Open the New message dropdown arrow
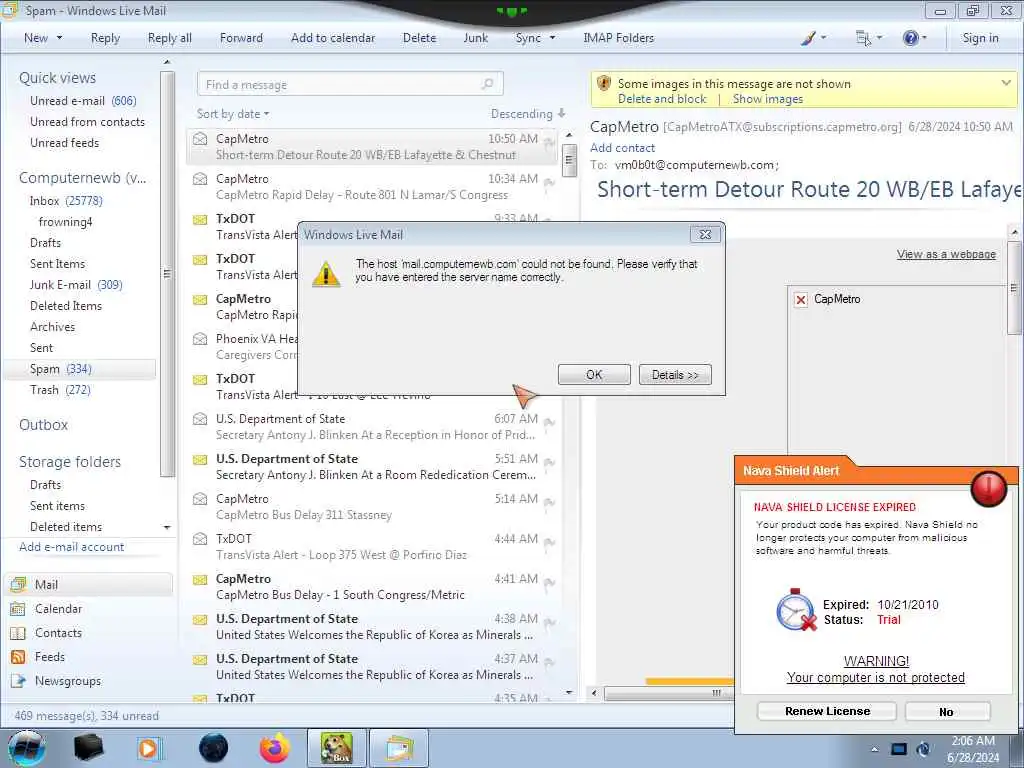Viewport: 1024px width, 768px height. 59,38
